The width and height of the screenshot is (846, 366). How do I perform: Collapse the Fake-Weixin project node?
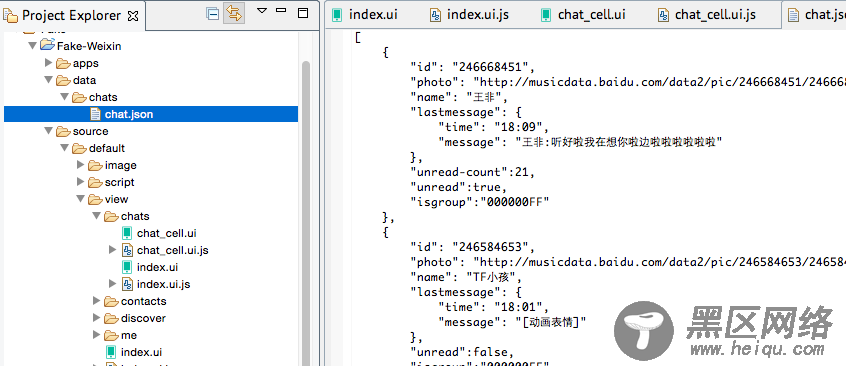(x=32, y=46)
